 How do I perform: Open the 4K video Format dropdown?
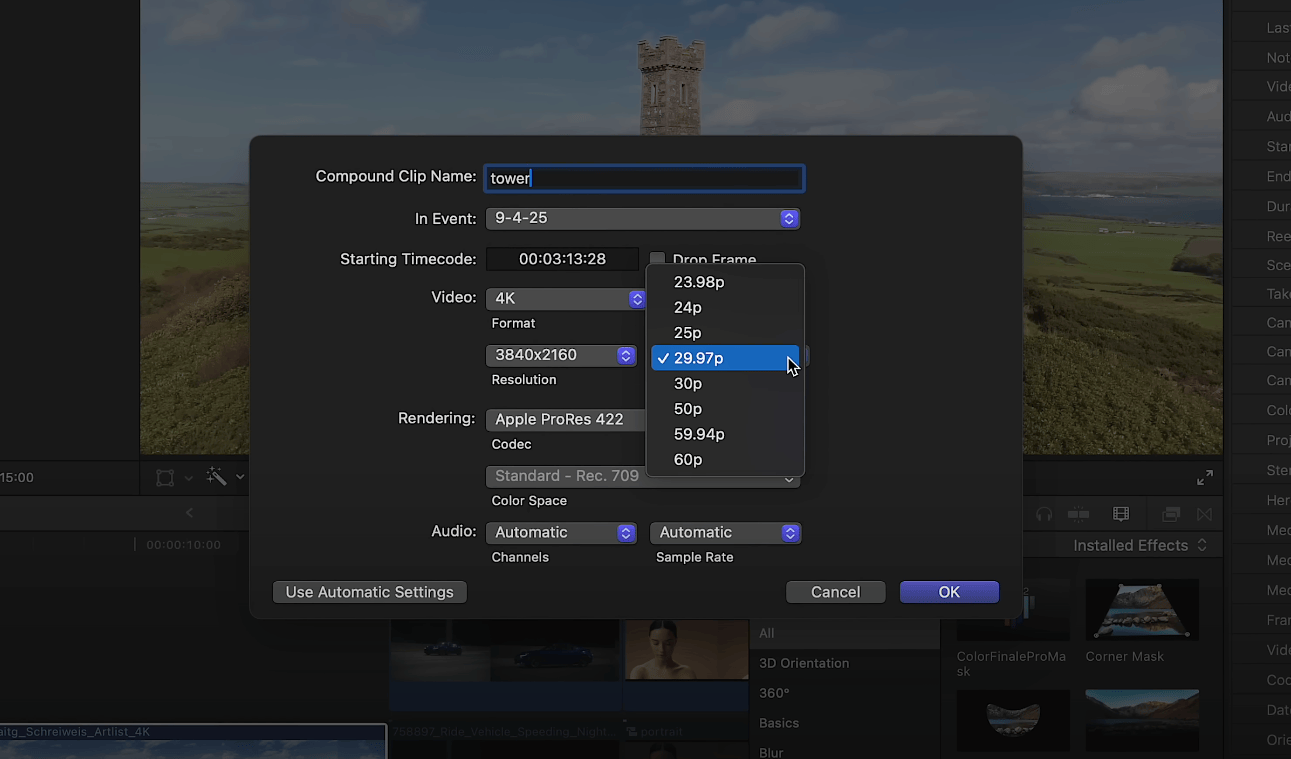(x=565, y=298)
